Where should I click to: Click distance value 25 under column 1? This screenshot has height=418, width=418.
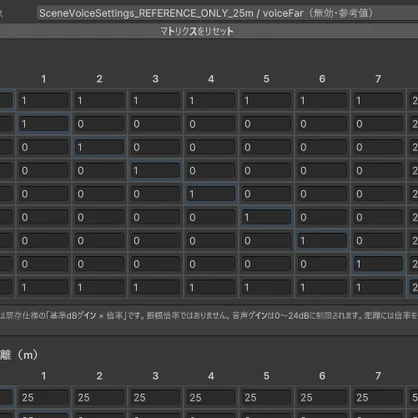click(x=44, y=397)
